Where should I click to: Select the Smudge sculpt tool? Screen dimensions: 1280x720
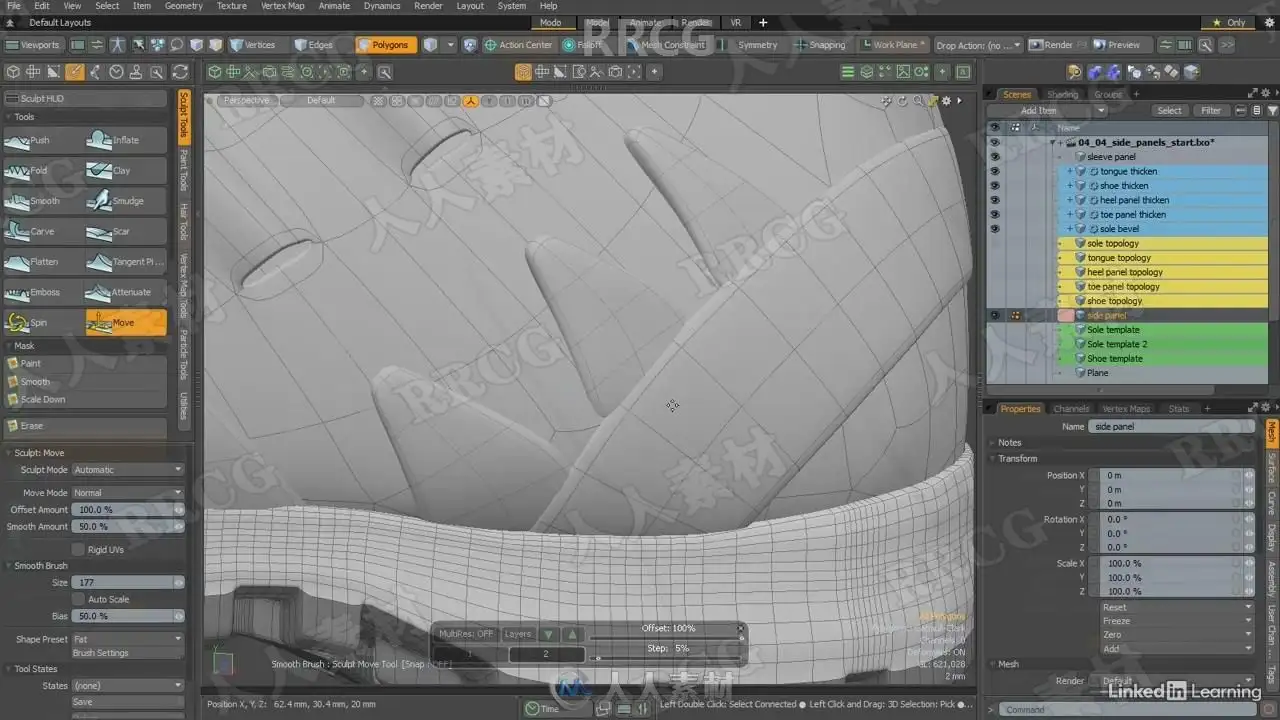(x=126, y=201)
